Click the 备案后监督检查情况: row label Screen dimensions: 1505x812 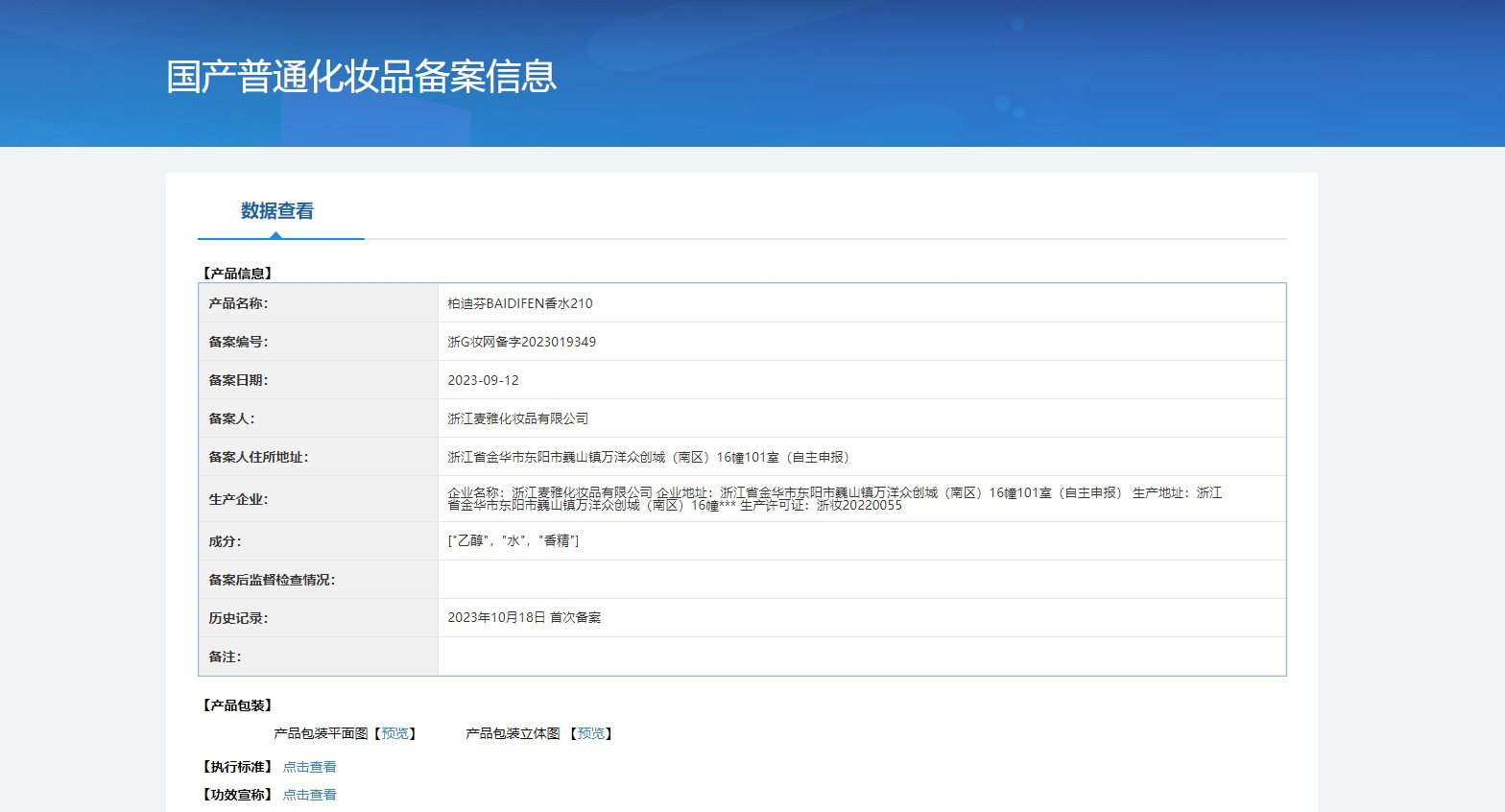coord(272,580)
